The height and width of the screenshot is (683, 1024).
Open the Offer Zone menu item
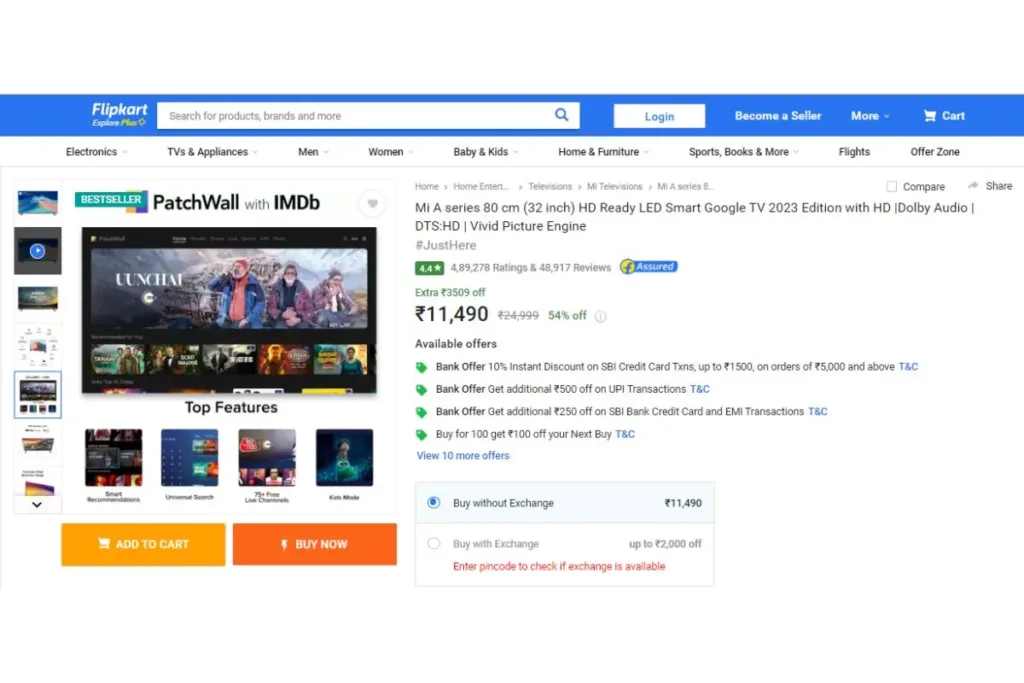(x=935, y=151)
